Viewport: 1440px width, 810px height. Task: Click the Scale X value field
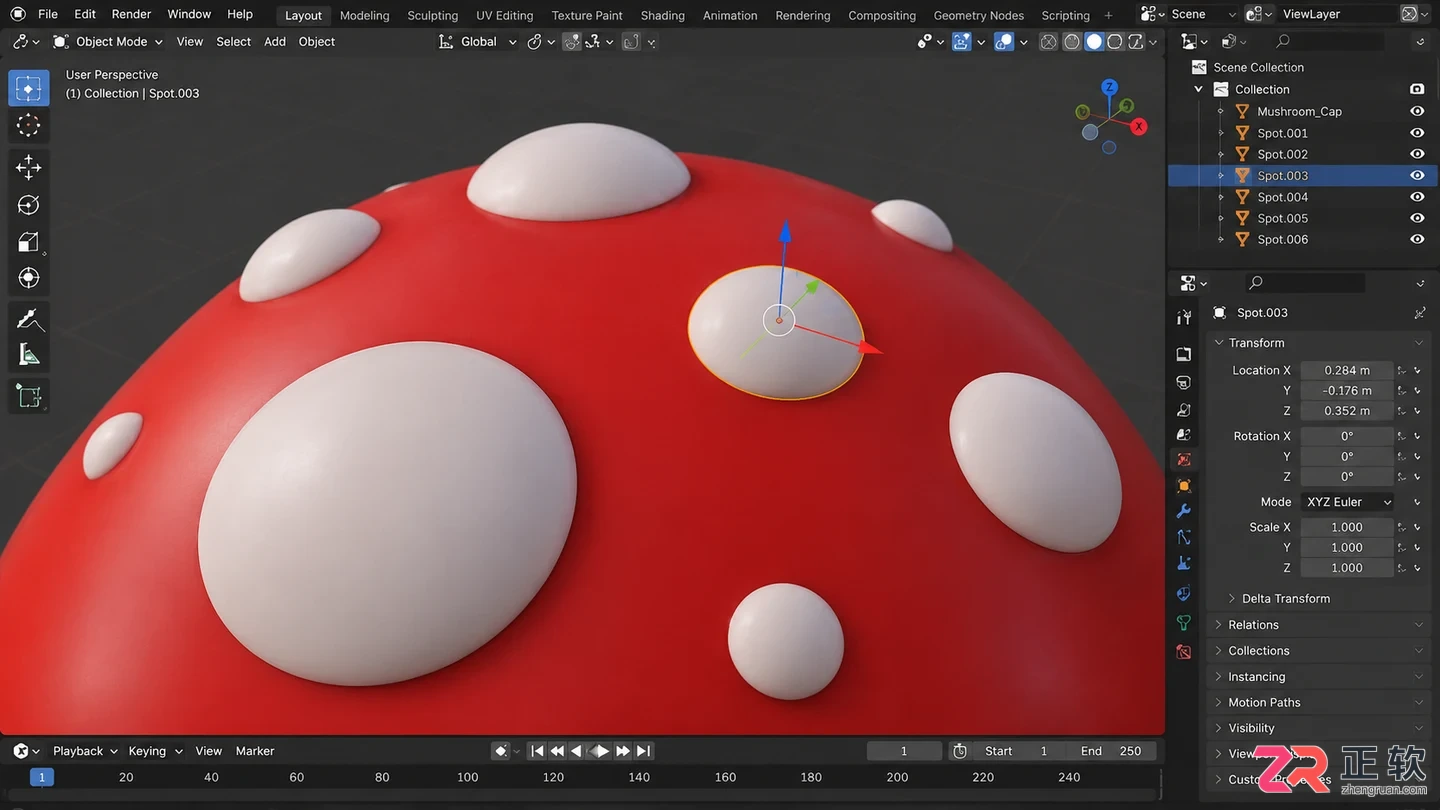[x=1347, y=527]
